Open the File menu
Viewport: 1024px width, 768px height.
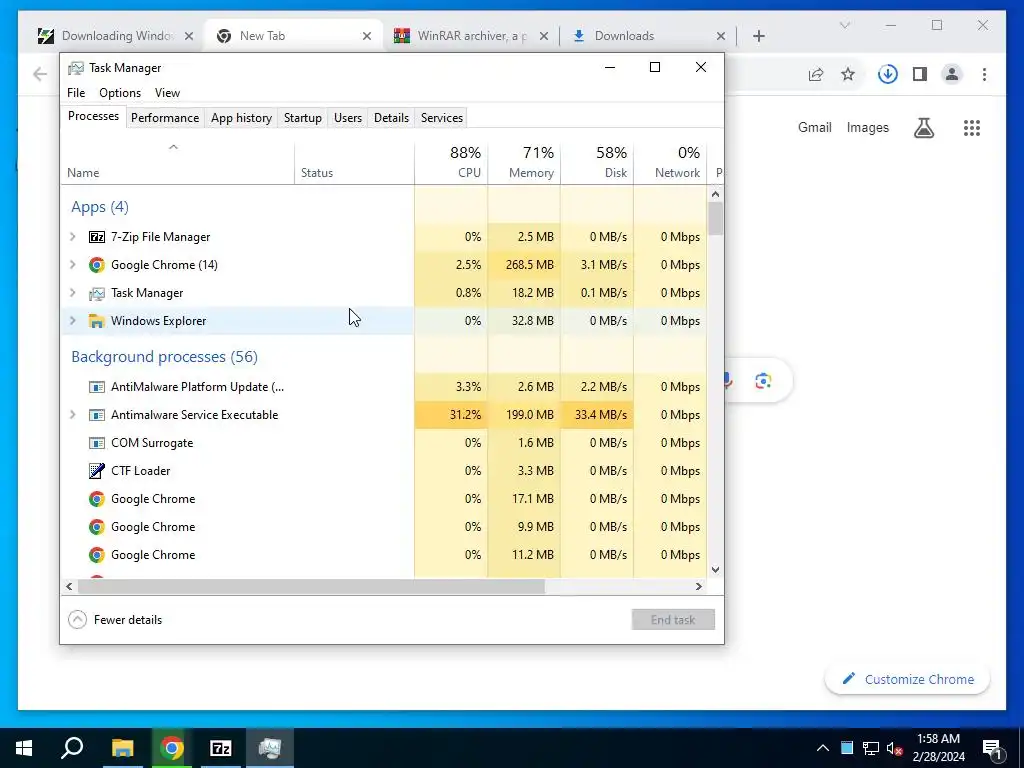tap(76, 93)
